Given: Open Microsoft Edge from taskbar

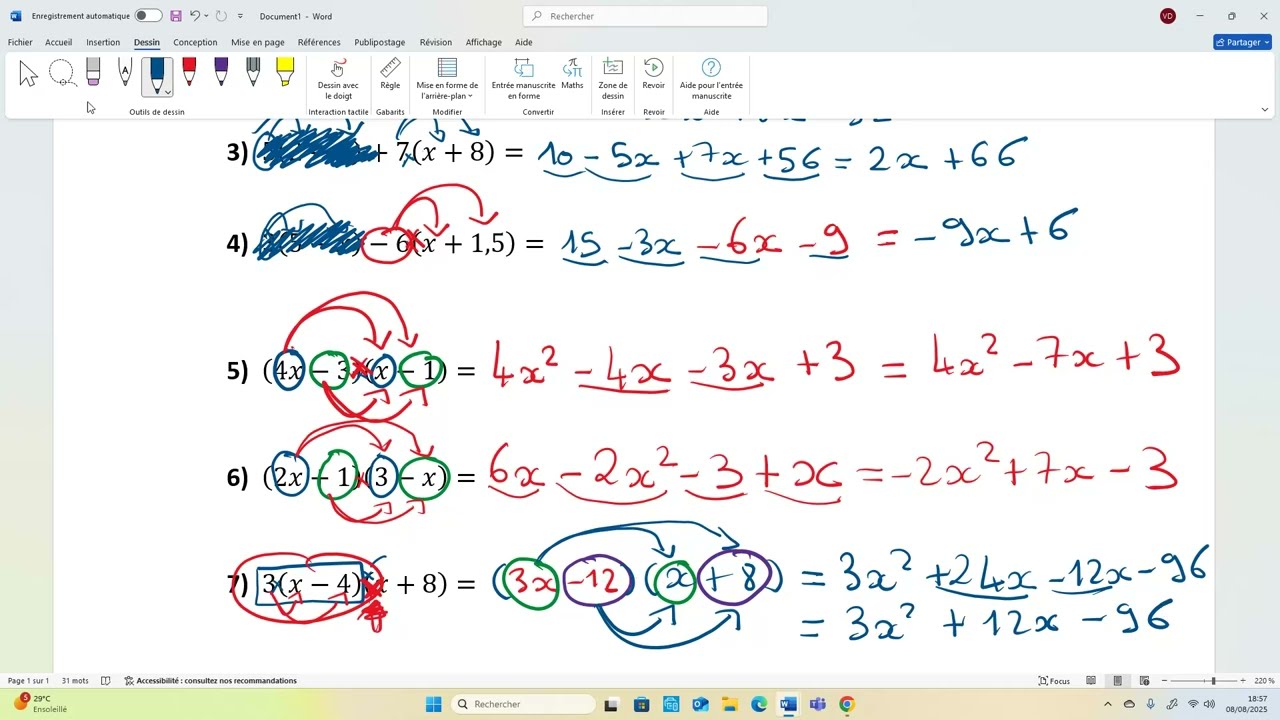Looking at the screenshot, I should coord(759,704).
